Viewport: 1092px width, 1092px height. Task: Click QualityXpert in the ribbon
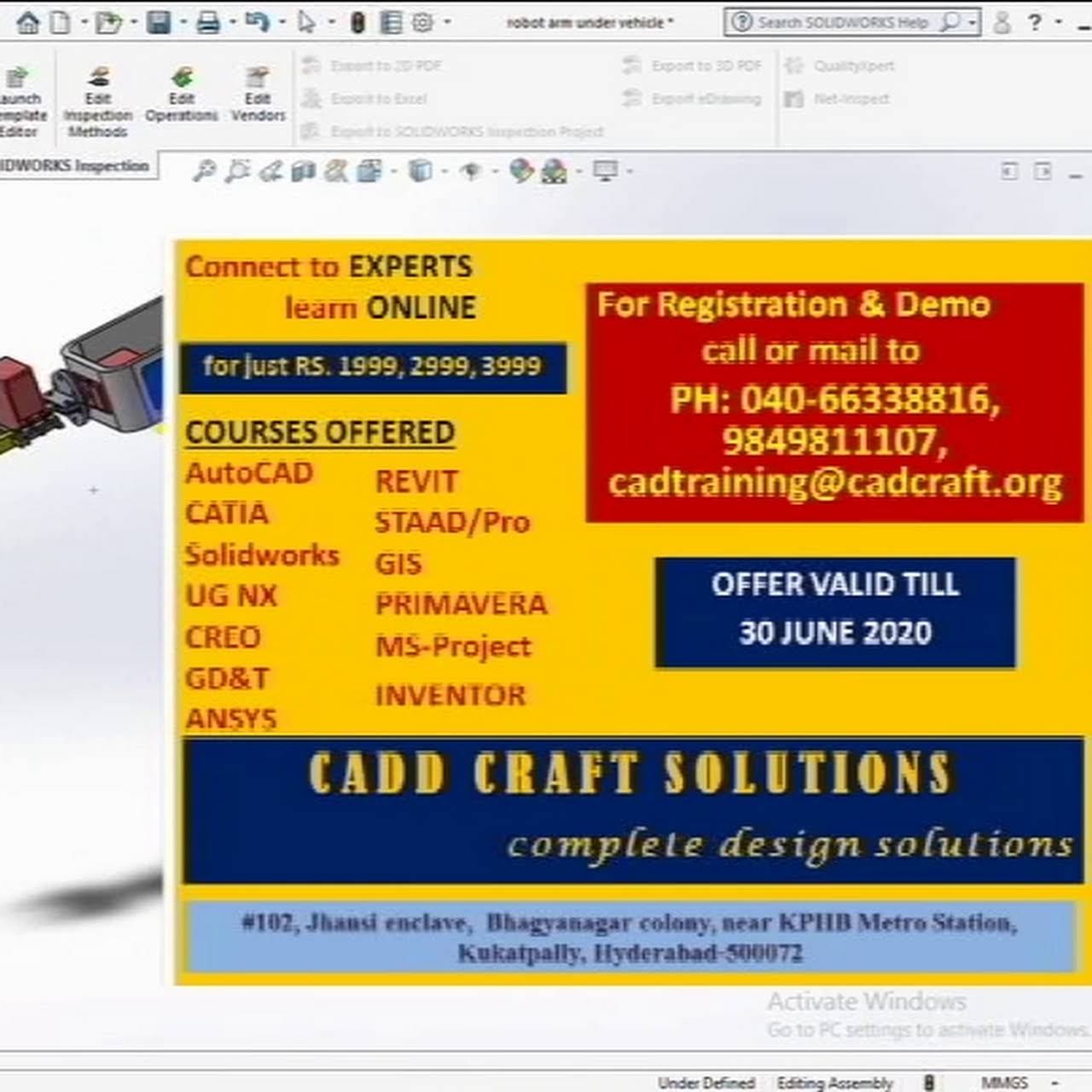[839, 66]
